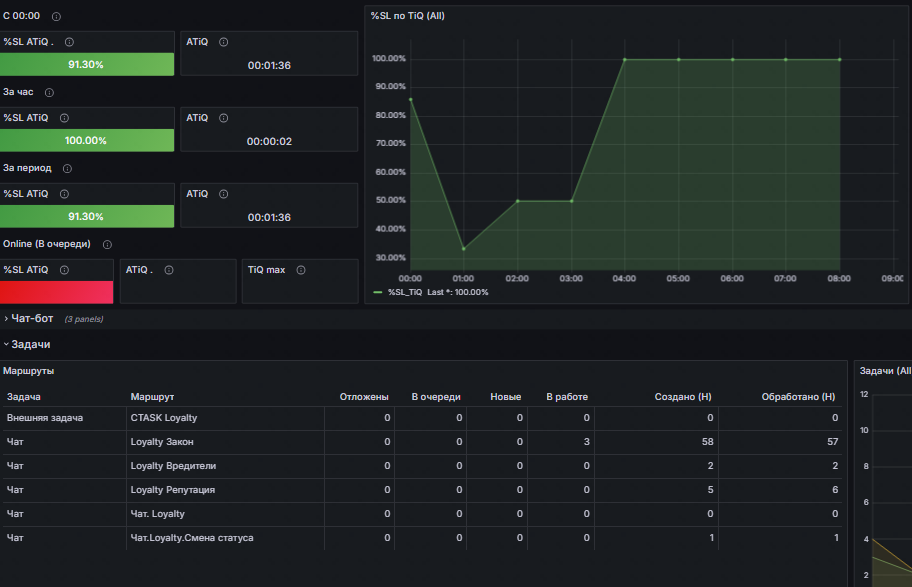The width and height of the screenshot is (912, 587).
Task: Click the Обработано (Н) column header
Action: click(798, 397)
